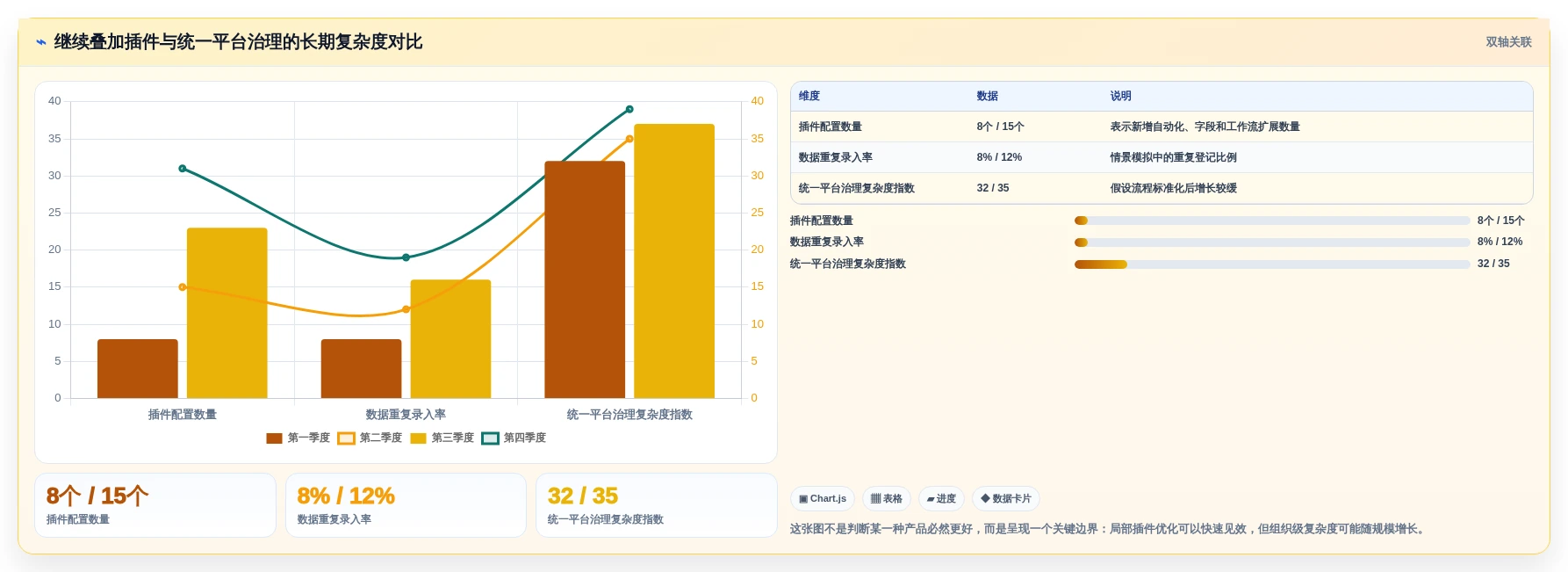
Task: Click the yellow bar for 插件配置数量
Action: coord(227,313)
